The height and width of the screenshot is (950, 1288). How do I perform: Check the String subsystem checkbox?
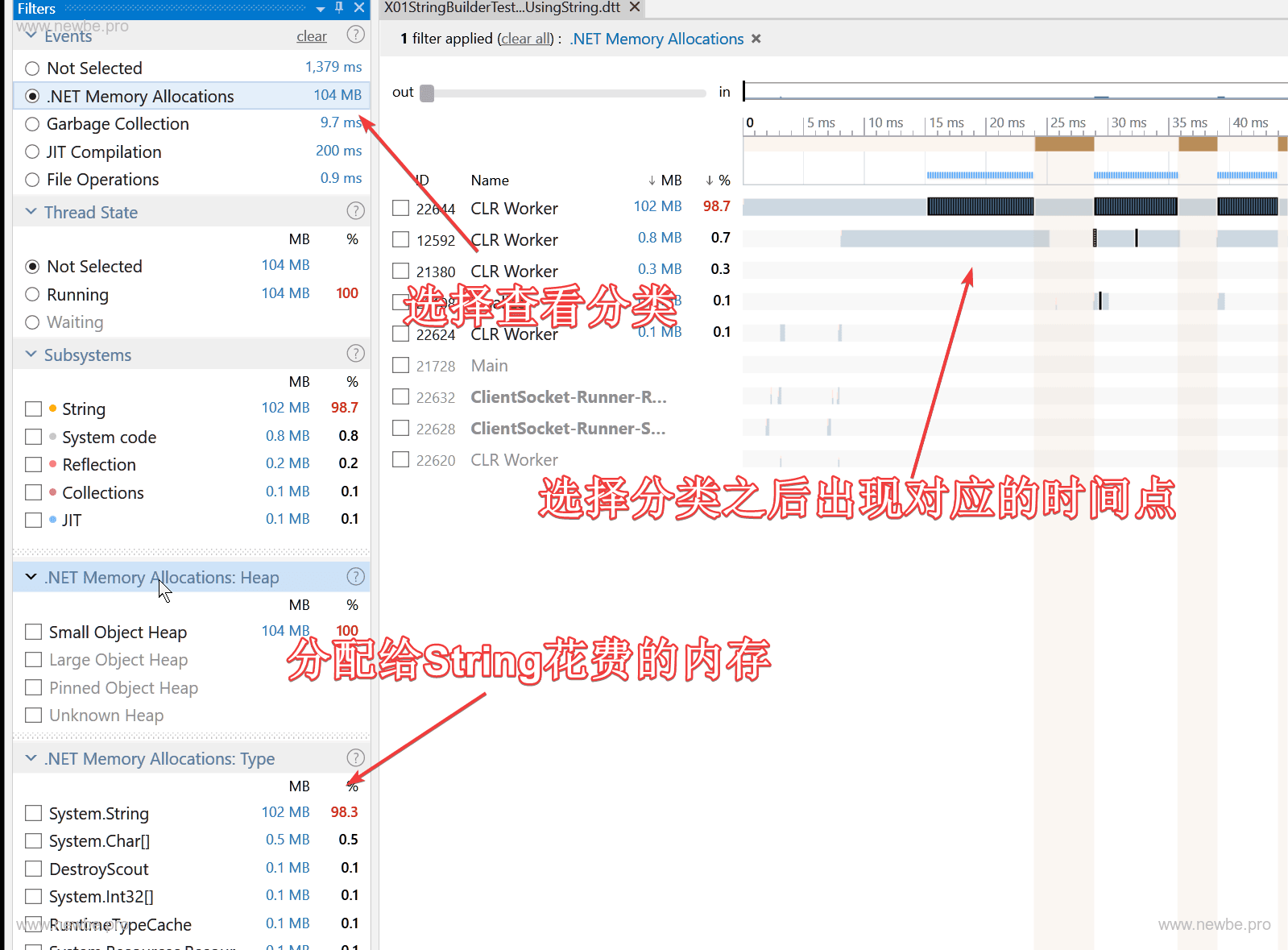[x=33, y=409]
